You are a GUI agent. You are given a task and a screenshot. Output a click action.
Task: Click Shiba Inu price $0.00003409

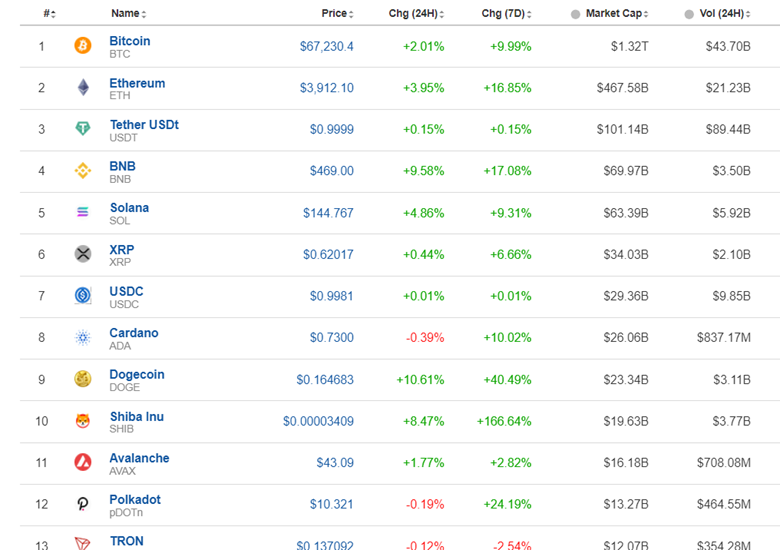pyautogui.click(x=318, y=421)
